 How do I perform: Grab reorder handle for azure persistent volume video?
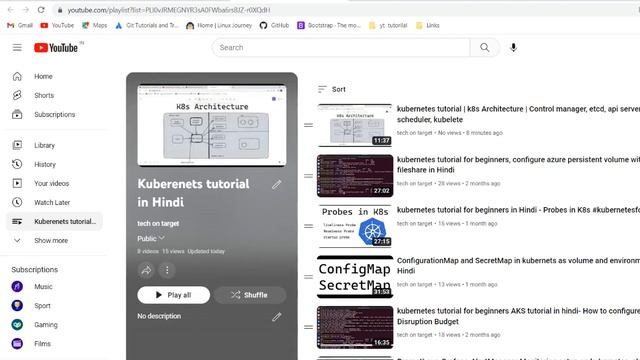(309, 176)
